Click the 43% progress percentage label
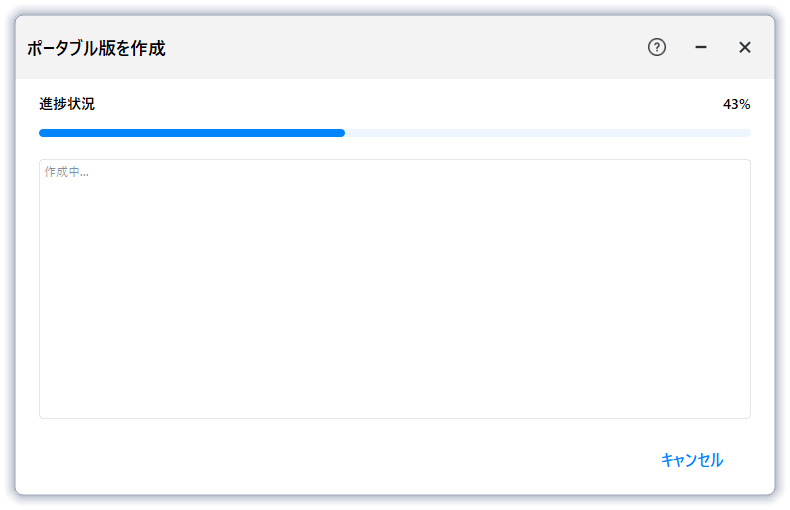This screenshot has width=790, height=510. (x=736, y=104)
